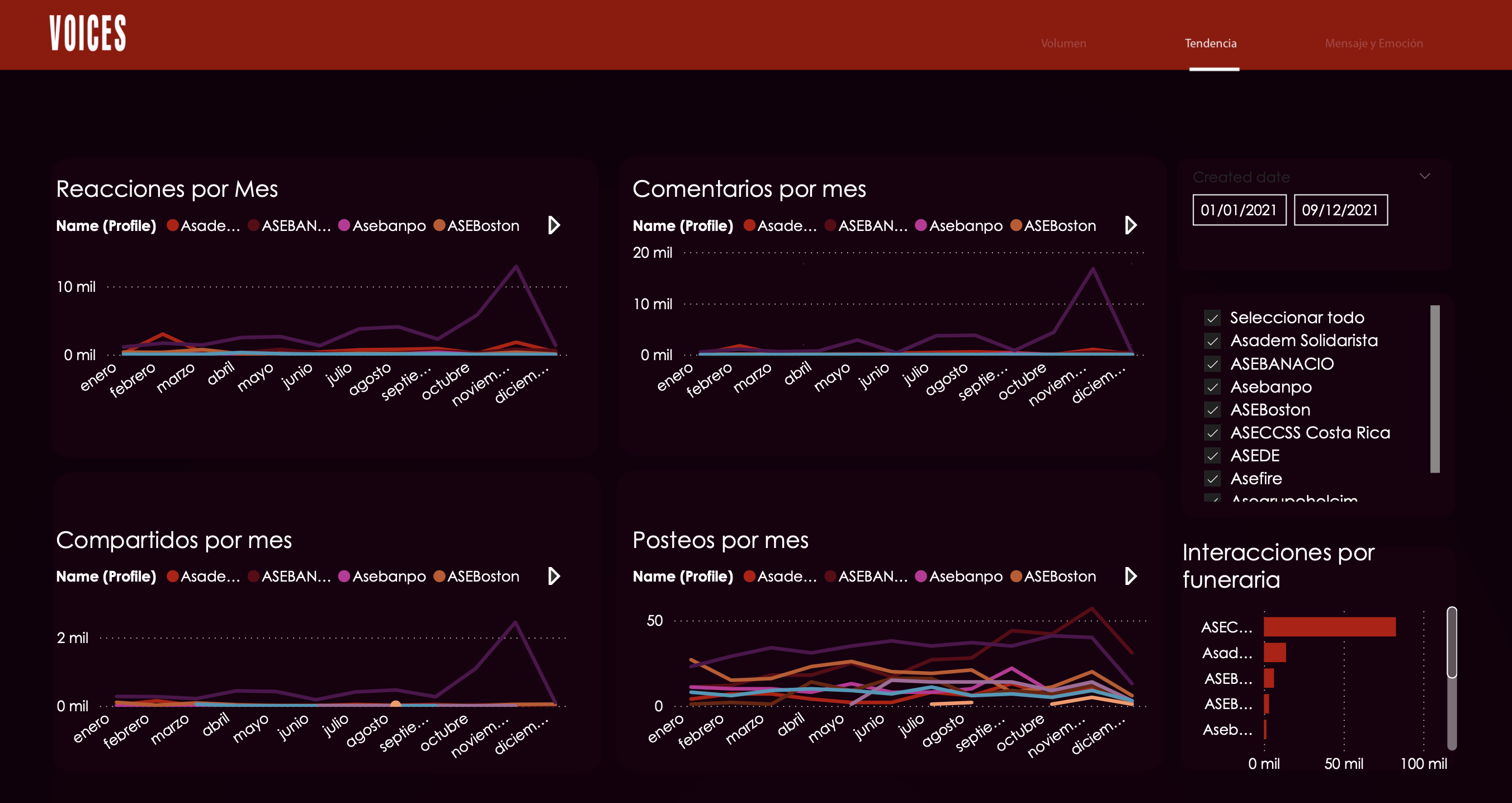
Task: Click the profile list scrollbar
Action: pyautogui.click(x=1435, y=389)
